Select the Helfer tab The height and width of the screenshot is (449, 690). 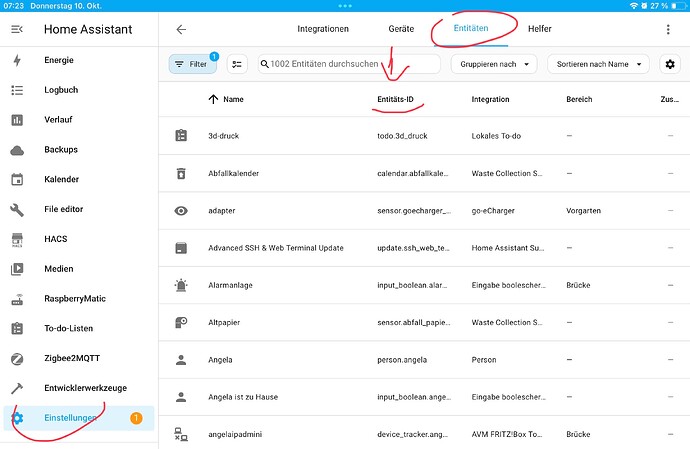[539, 30]
